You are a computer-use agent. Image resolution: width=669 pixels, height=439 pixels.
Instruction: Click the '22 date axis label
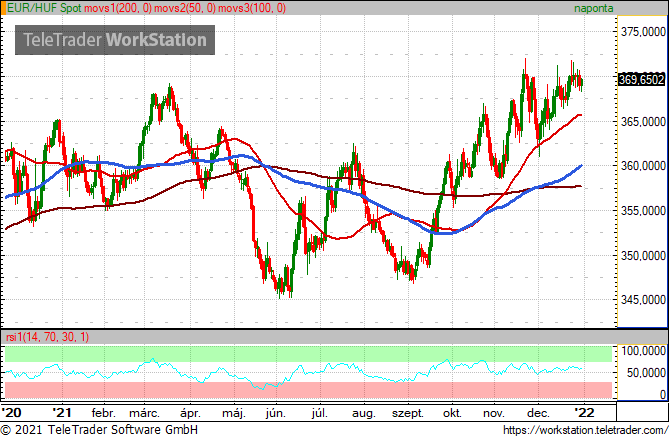pyautogui.click(x=584, y=413)
